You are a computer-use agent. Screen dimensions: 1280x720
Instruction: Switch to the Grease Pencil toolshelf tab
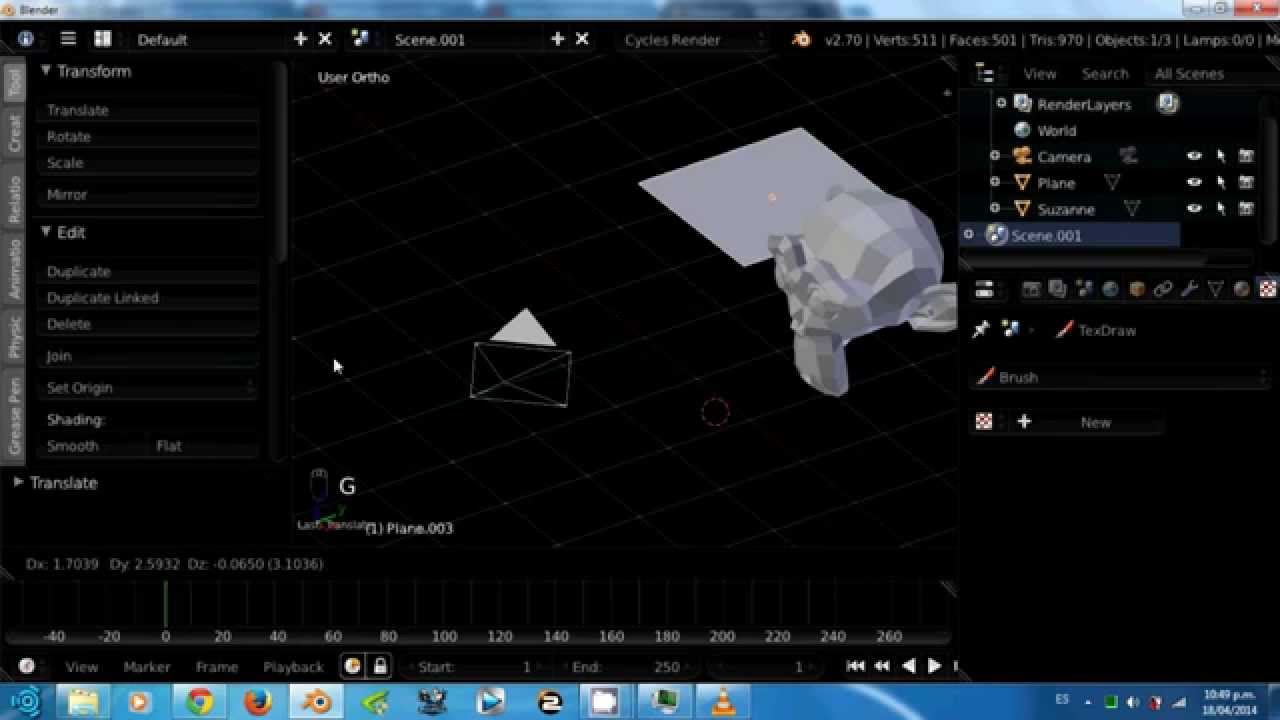coord(14,416)
